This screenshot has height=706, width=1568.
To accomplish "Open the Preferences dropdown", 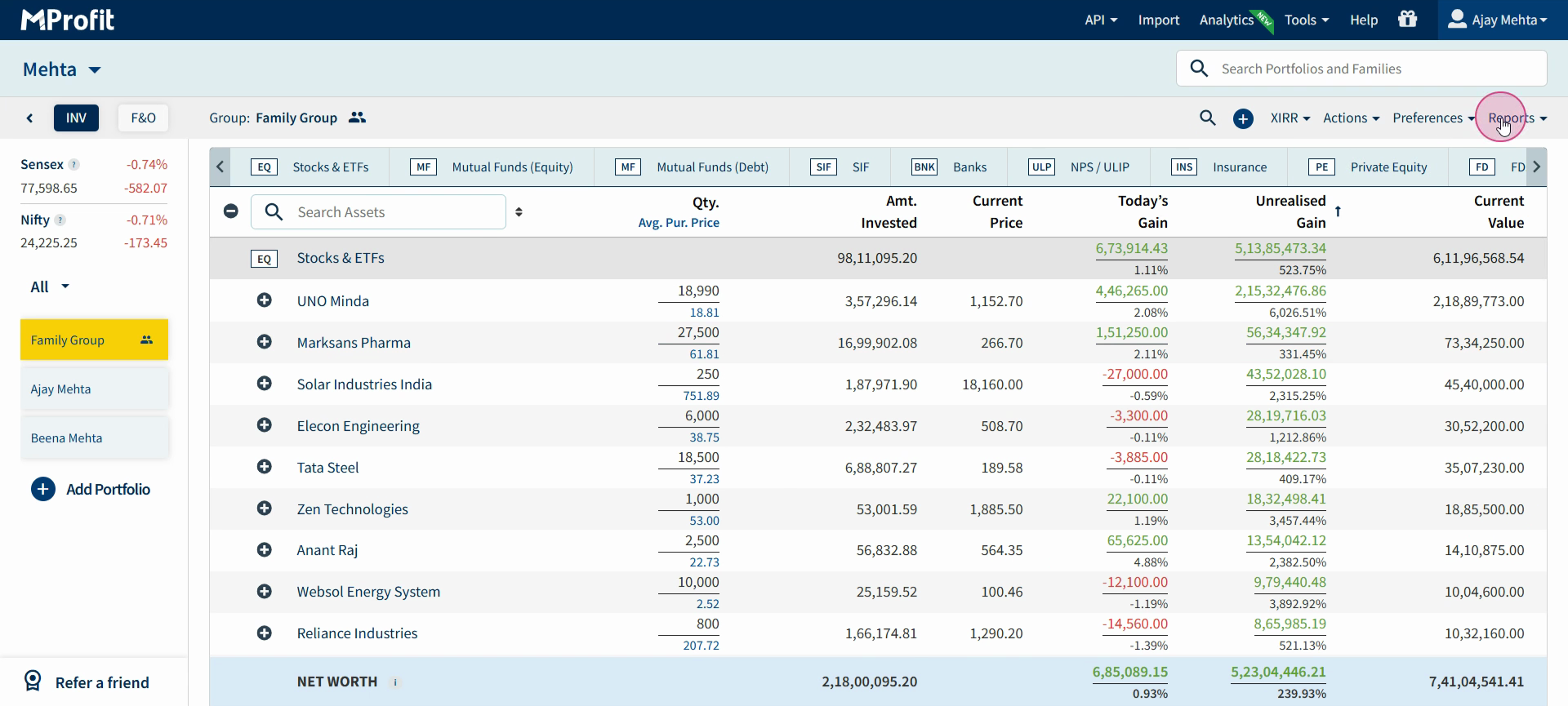I will tap(1434, 118).
